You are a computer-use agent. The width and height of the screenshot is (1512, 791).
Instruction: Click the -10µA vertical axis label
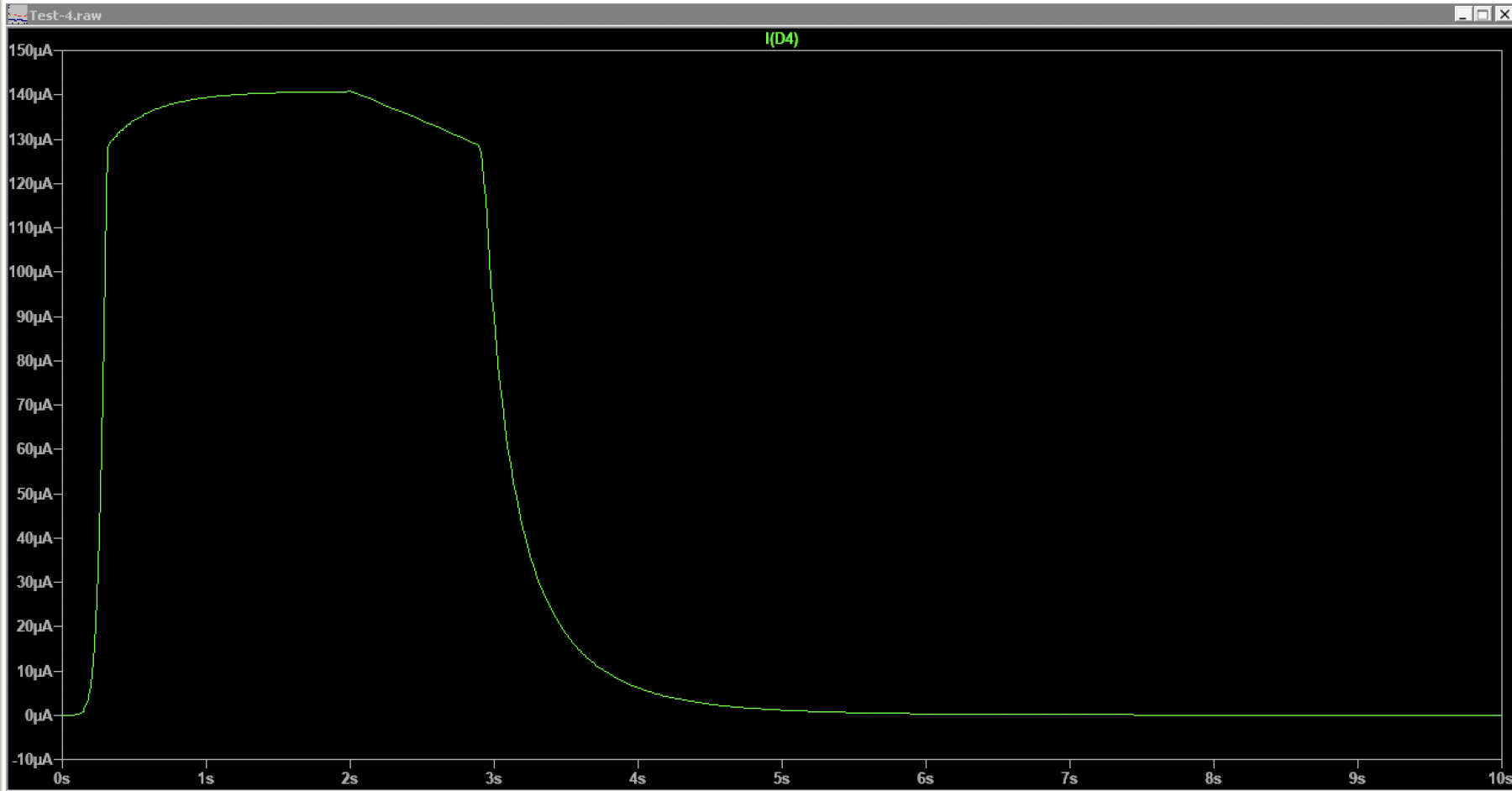point(32,760)
